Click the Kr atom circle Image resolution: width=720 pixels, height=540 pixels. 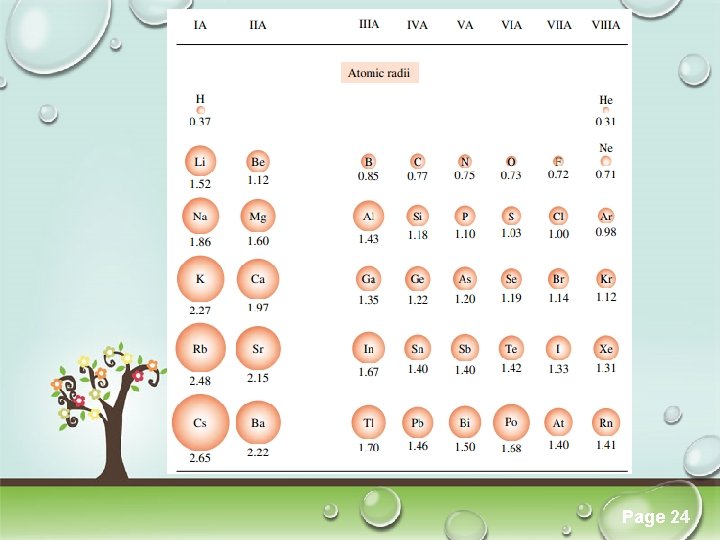606,279
